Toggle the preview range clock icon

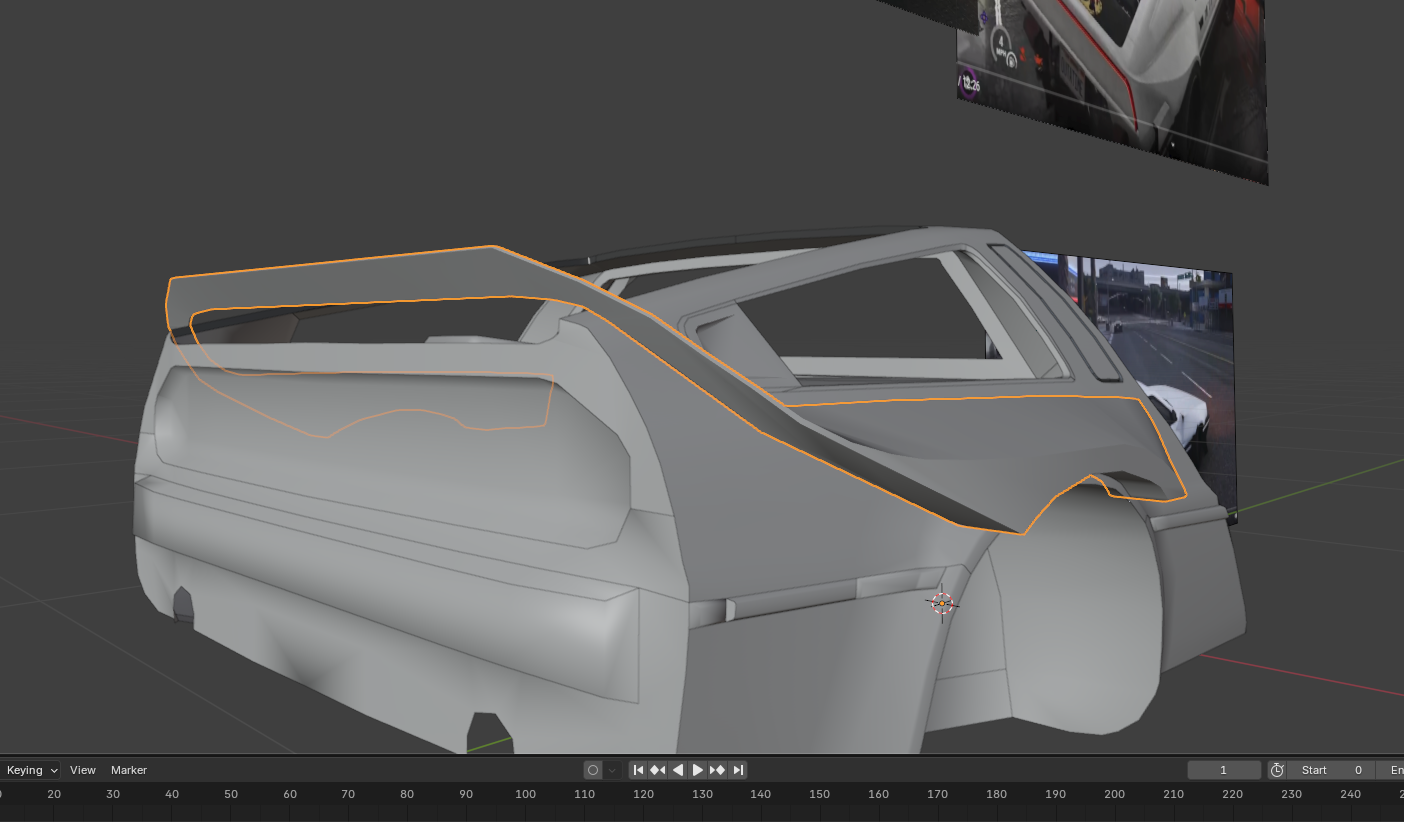pos(1277,770)
